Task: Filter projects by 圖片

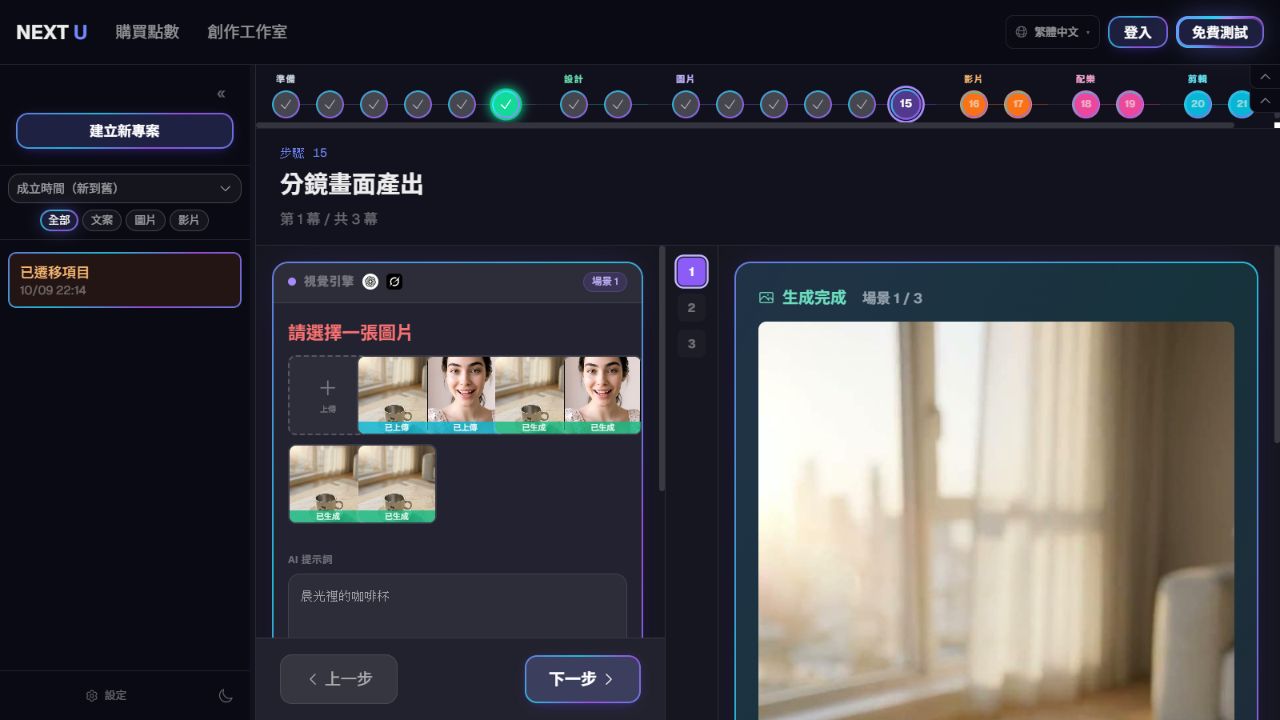Action: 145,220
